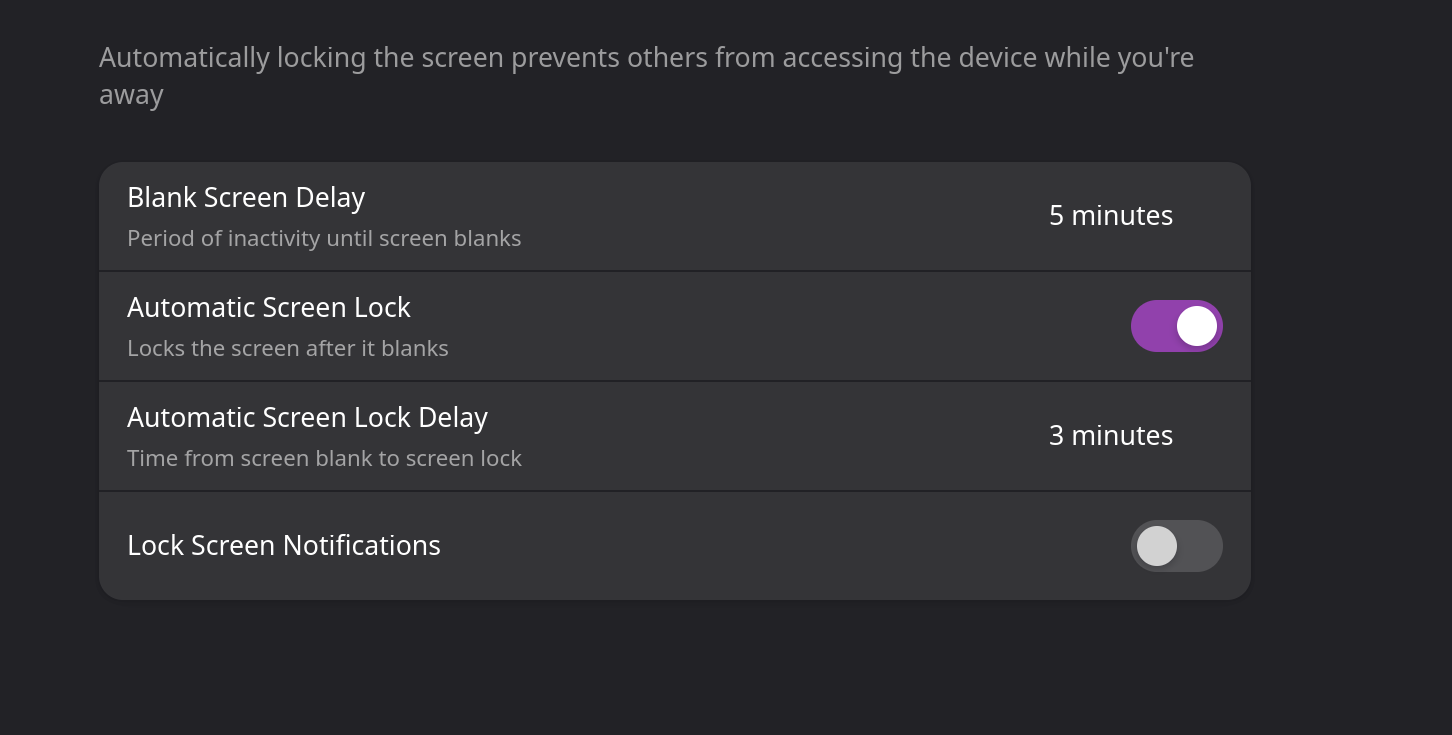Click the 'Locks the screen after it blanks' subtitle
This screenshot has width=1452, height=735.
(288, 349)
